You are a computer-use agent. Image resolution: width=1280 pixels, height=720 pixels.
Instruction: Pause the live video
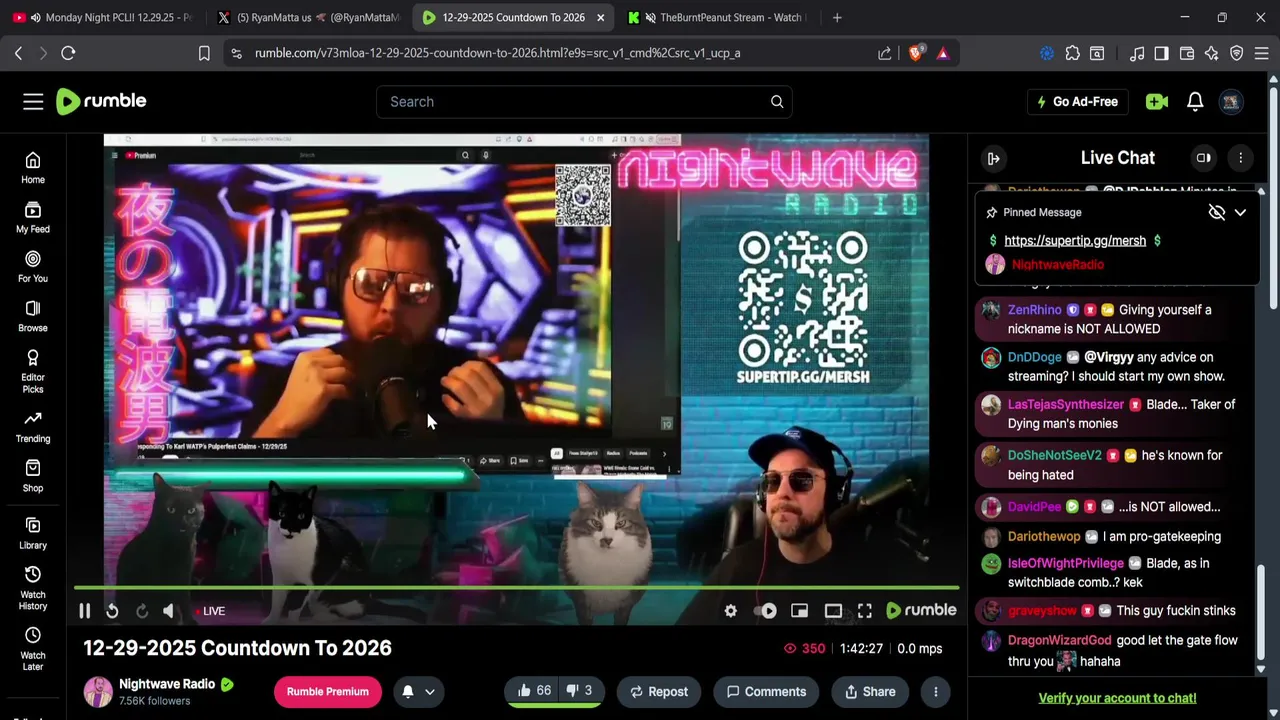(85, 611)
